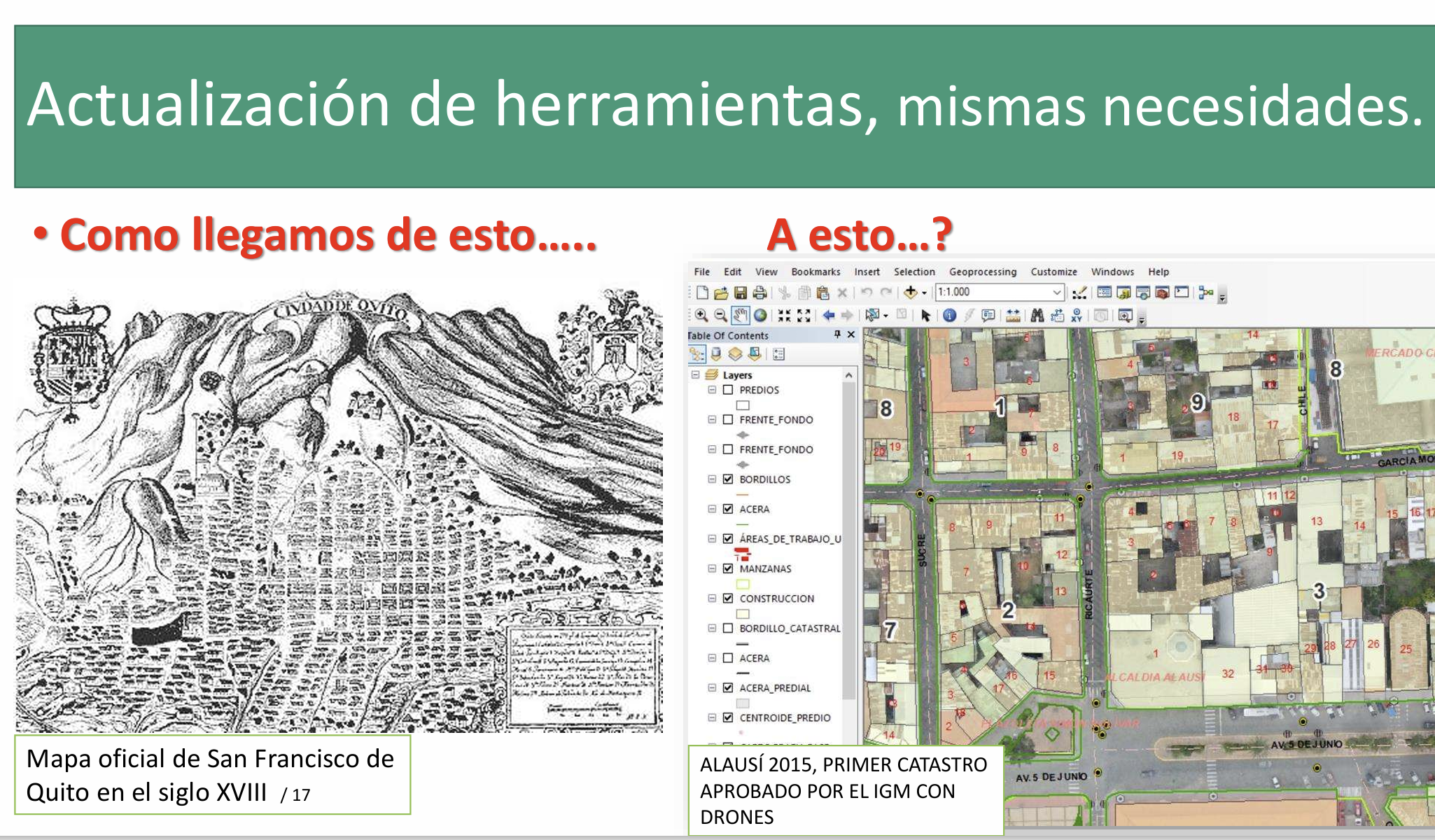This screenshot has height=840, width=1435.
Task: Open the ArcToolbox red toolbox icon
Action: [1162, 293]
